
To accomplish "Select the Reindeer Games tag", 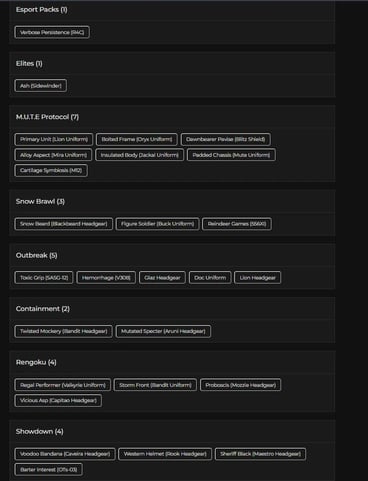I will (x=237, y=224).
